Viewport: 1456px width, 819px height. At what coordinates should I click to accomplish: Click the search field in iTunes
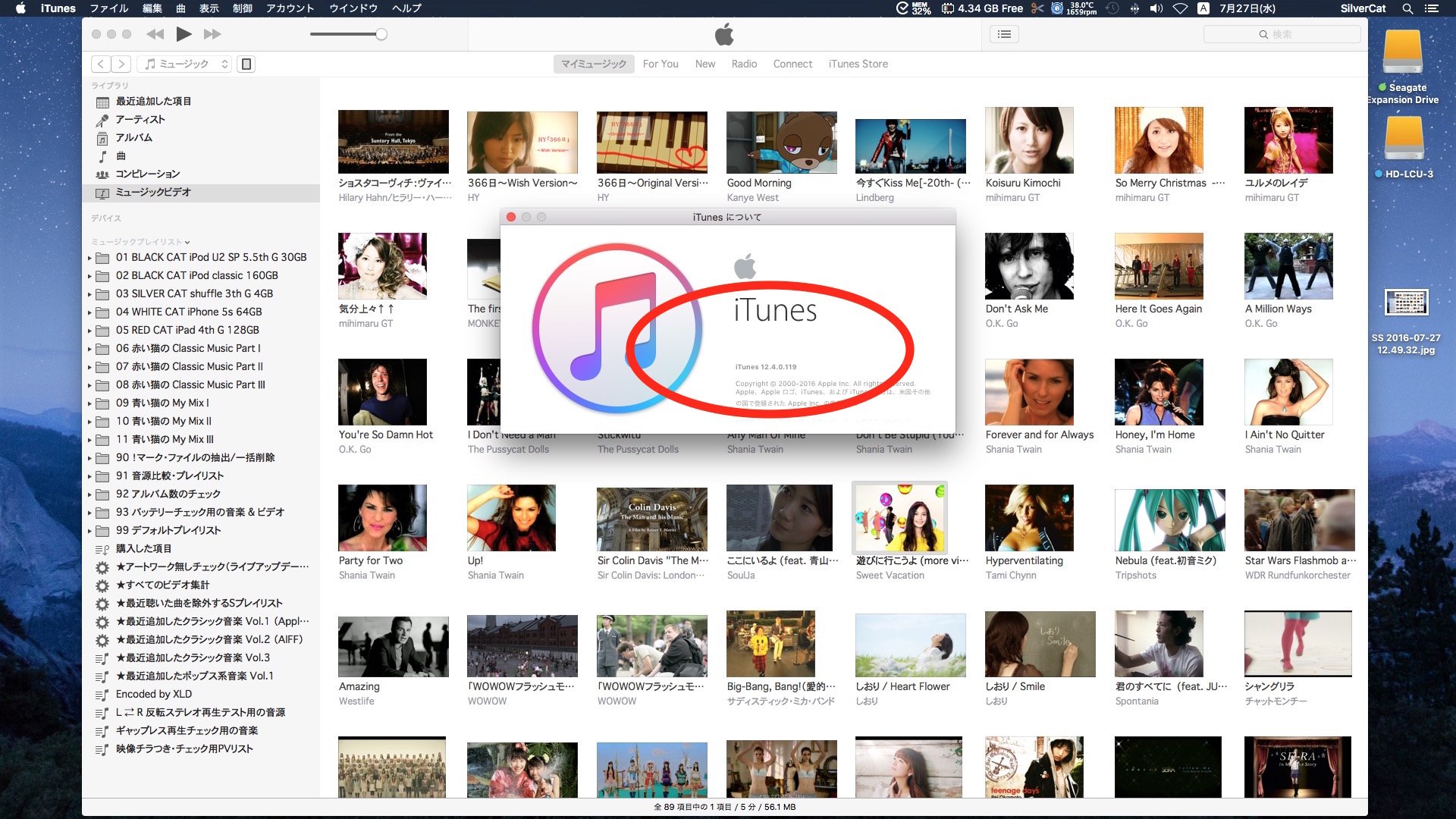[1282, 34]
